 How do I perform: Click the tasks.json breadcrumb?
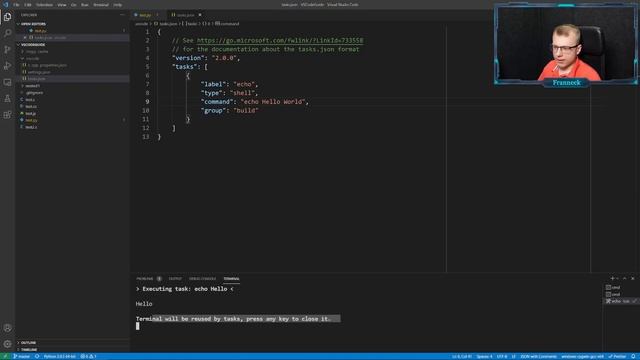165,24
